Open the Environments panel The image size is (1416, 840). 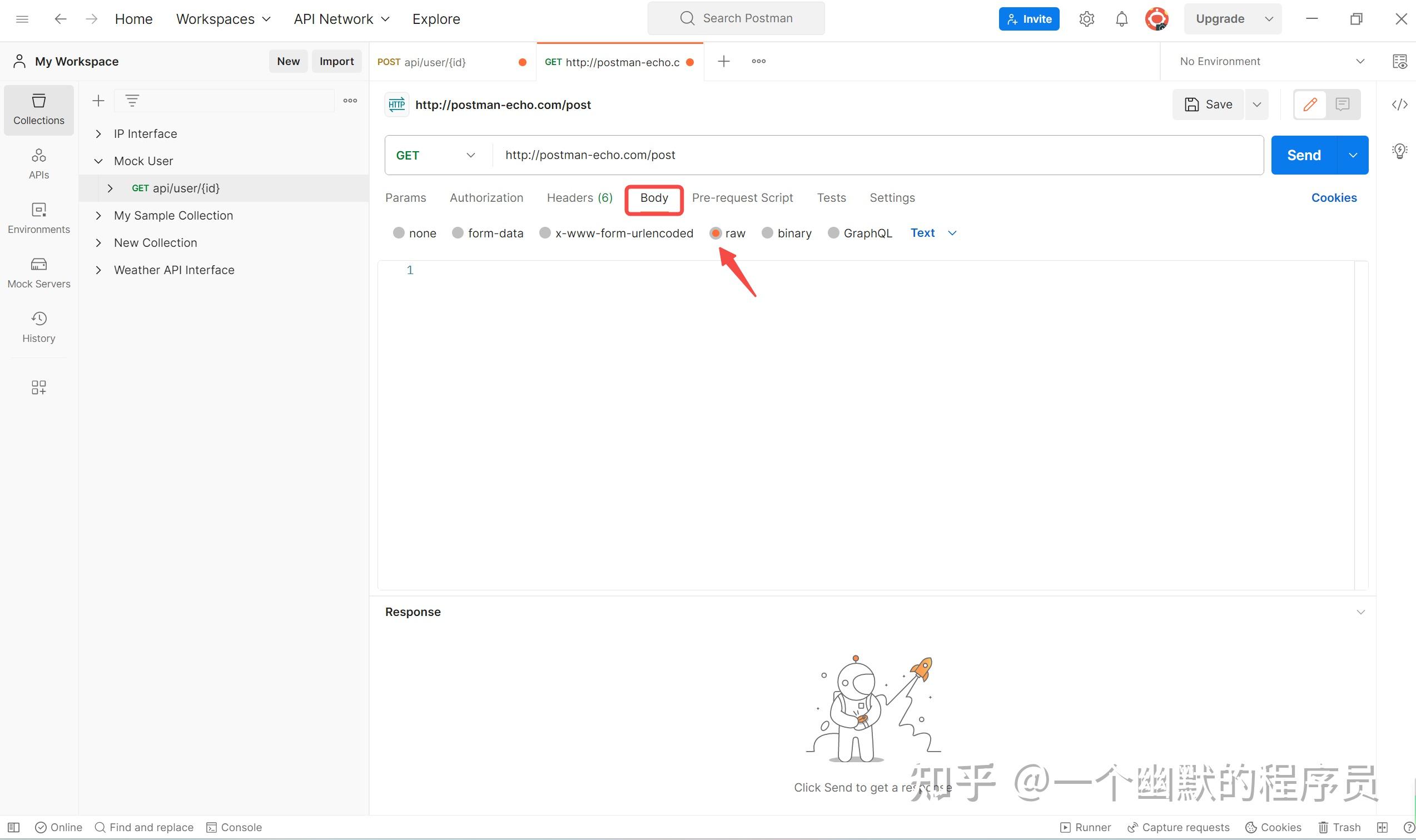click(x=38, y=217)
